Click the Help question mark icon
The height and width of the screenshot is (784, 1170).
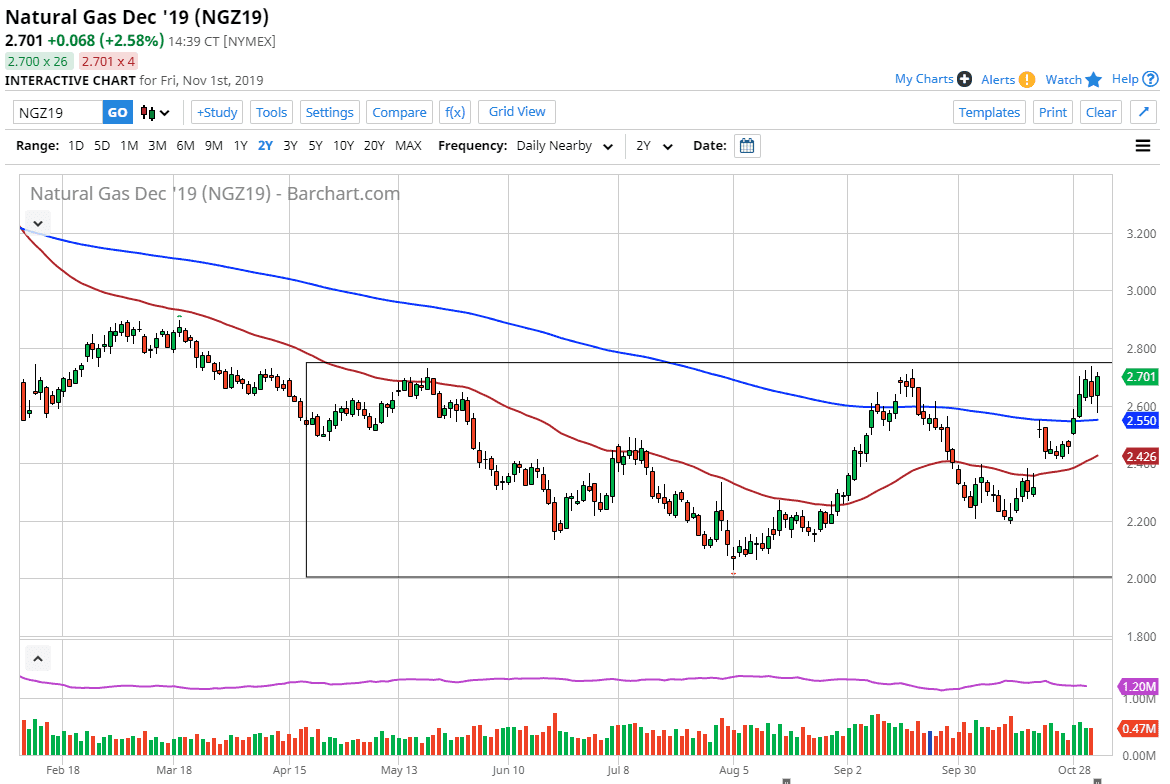(1151, 79)
